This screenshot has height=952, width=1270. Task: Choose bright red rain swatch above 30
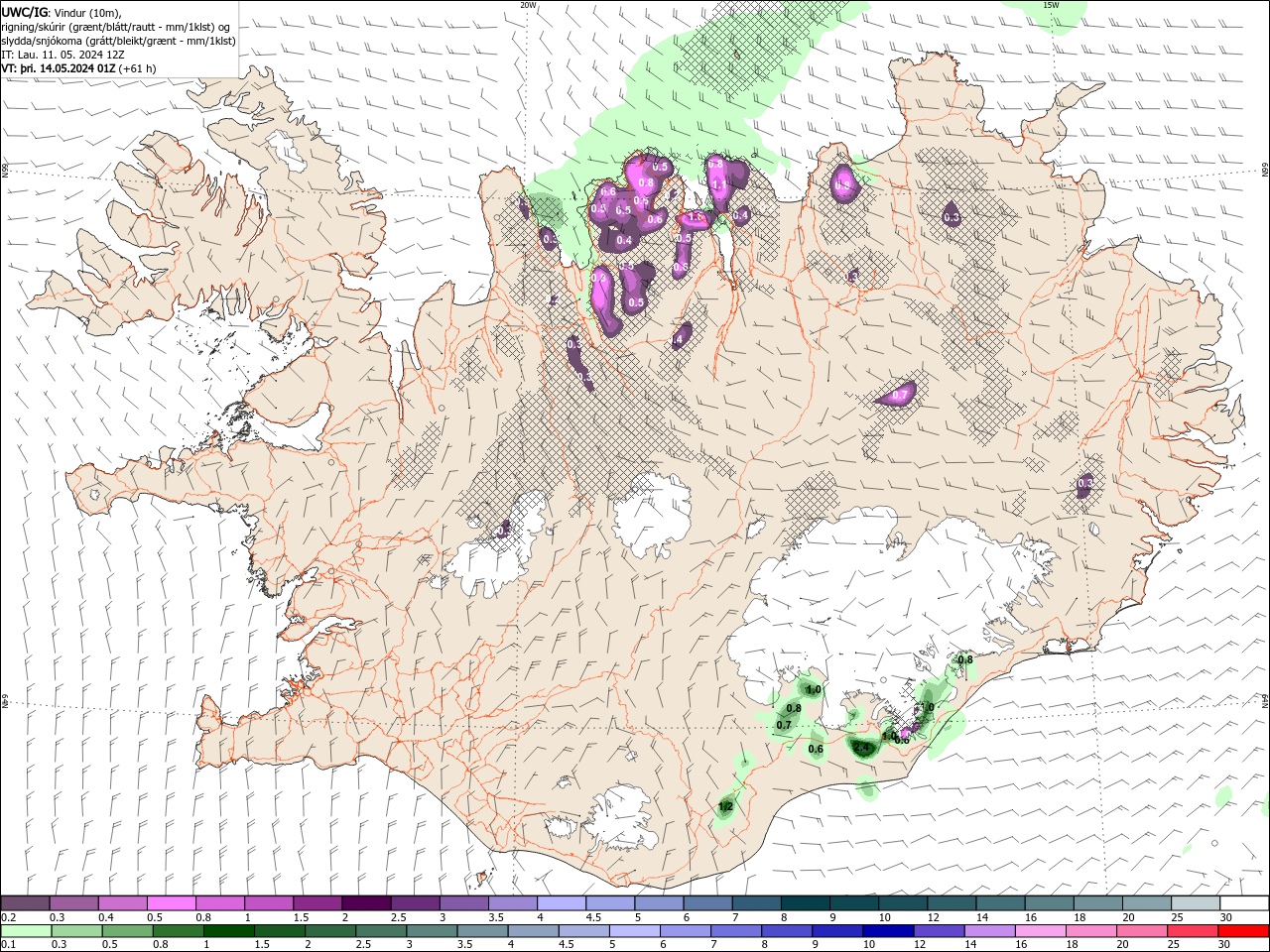(1243, 931)
